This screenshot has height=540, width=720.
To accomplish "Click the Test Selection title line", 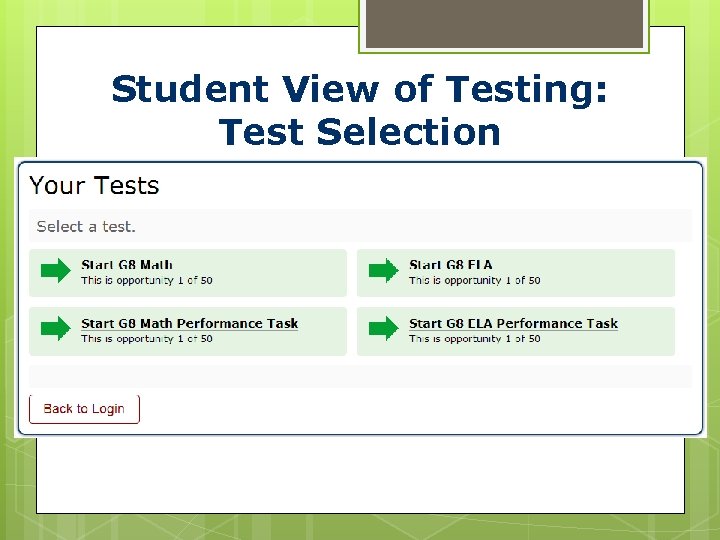I will point(359,131).
